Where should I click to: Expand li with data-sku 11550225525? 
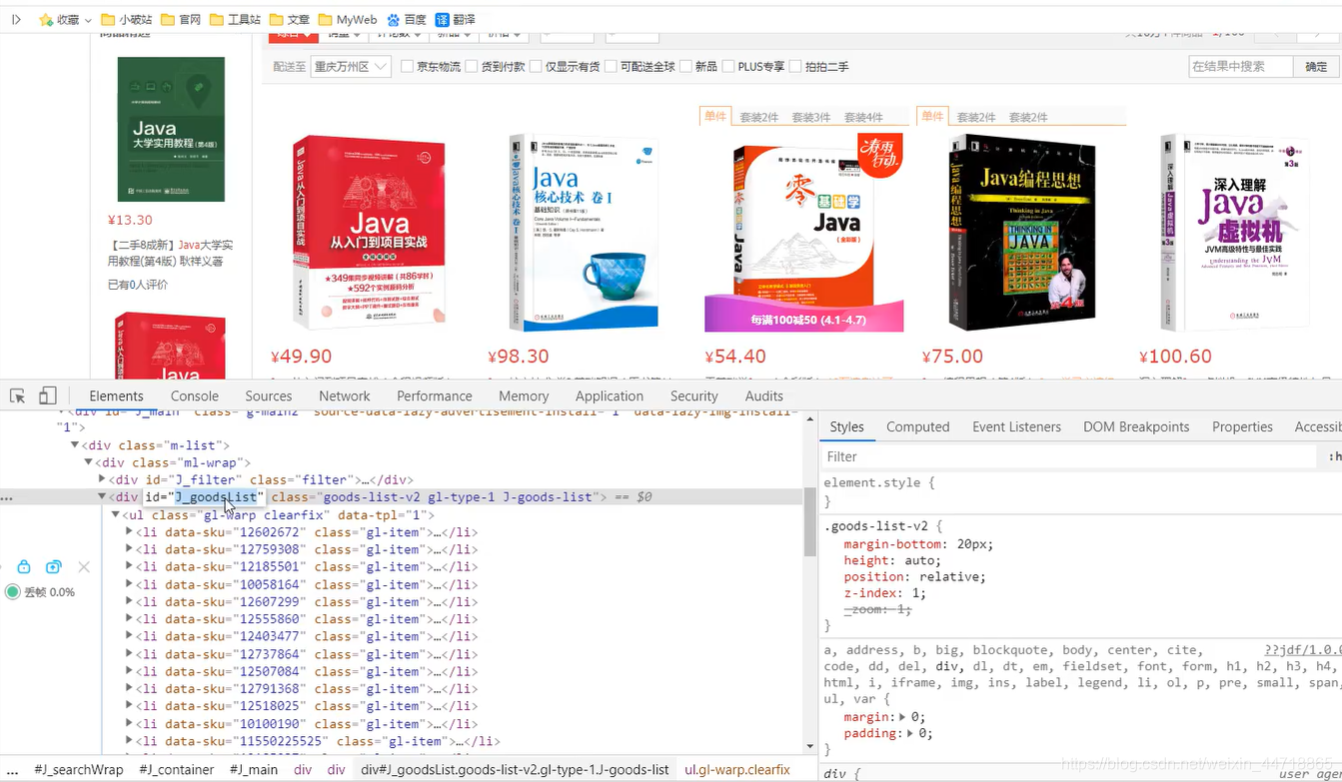[x=129, y=741]
